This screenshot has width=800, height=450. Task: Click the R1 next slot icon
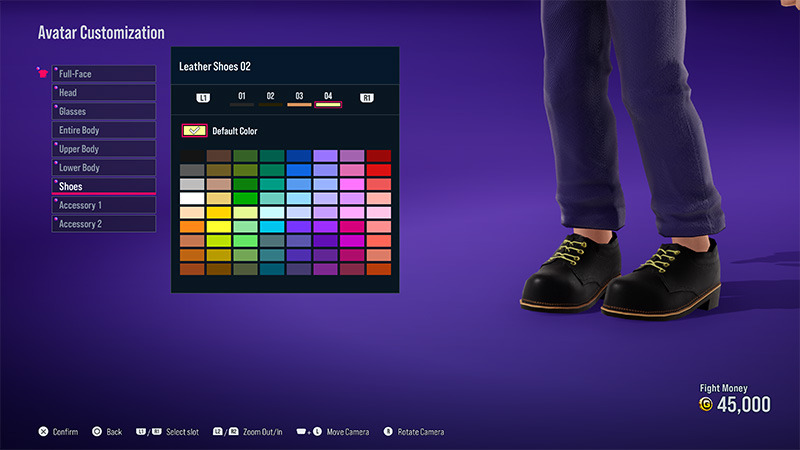pyautogui.click(x=367, y=97)
